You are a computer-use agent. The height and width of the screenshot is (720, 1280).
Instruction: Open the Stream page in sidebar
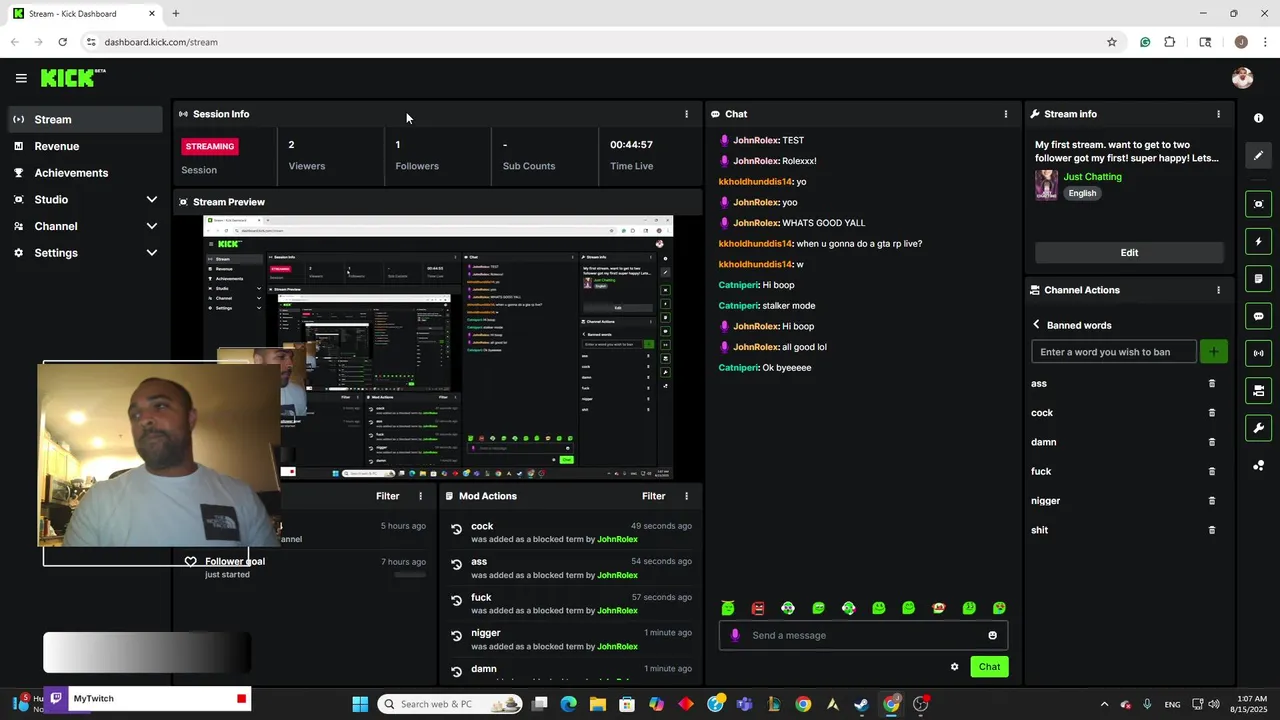85,119
